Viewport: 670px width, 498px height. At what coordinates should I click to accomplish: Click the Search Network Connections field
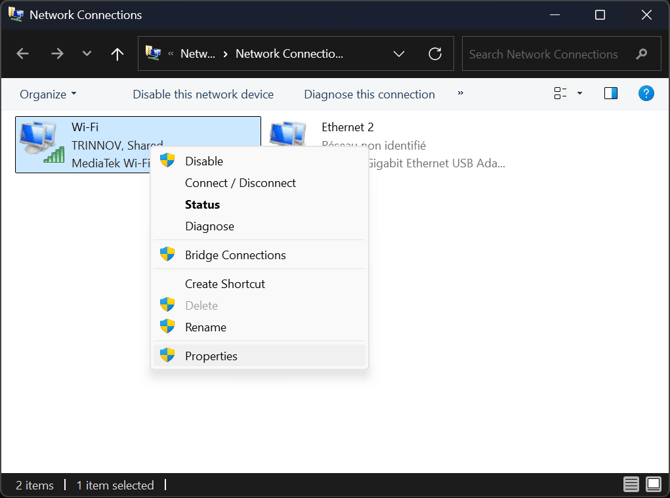[545, 54]
